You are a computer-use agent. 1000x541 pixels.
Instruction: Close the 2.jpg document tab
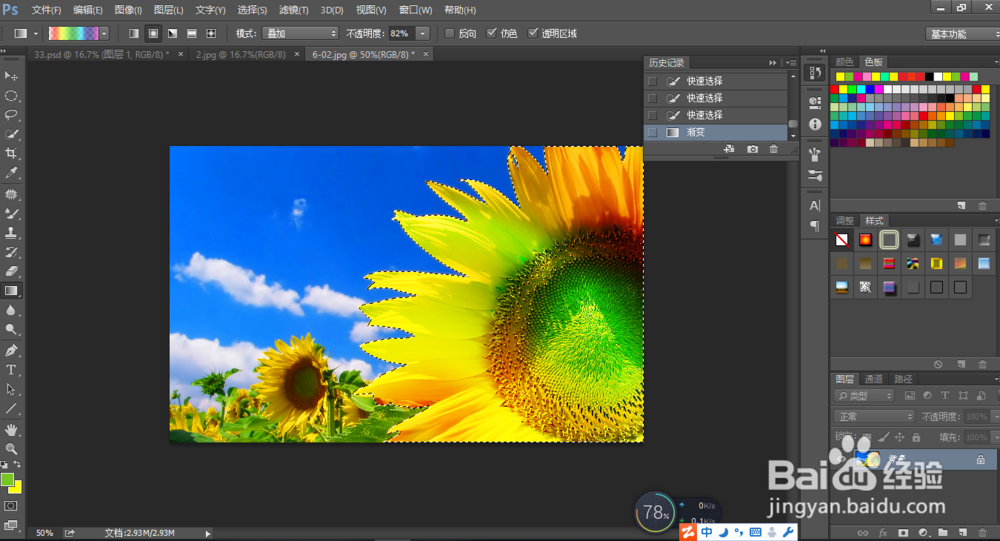297,55
